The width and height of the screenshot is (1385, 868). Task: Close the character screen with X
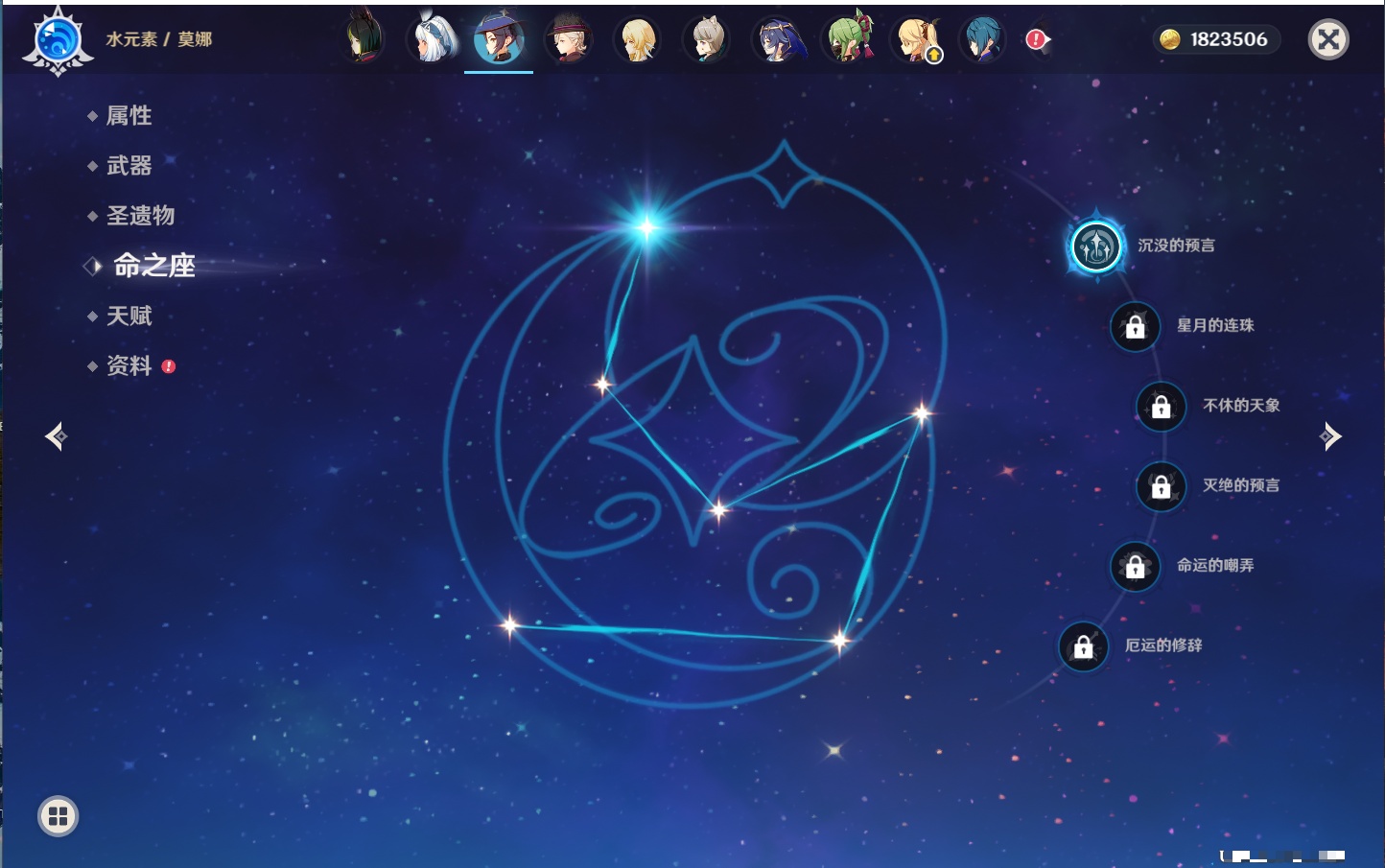(x=1328, y=39)
